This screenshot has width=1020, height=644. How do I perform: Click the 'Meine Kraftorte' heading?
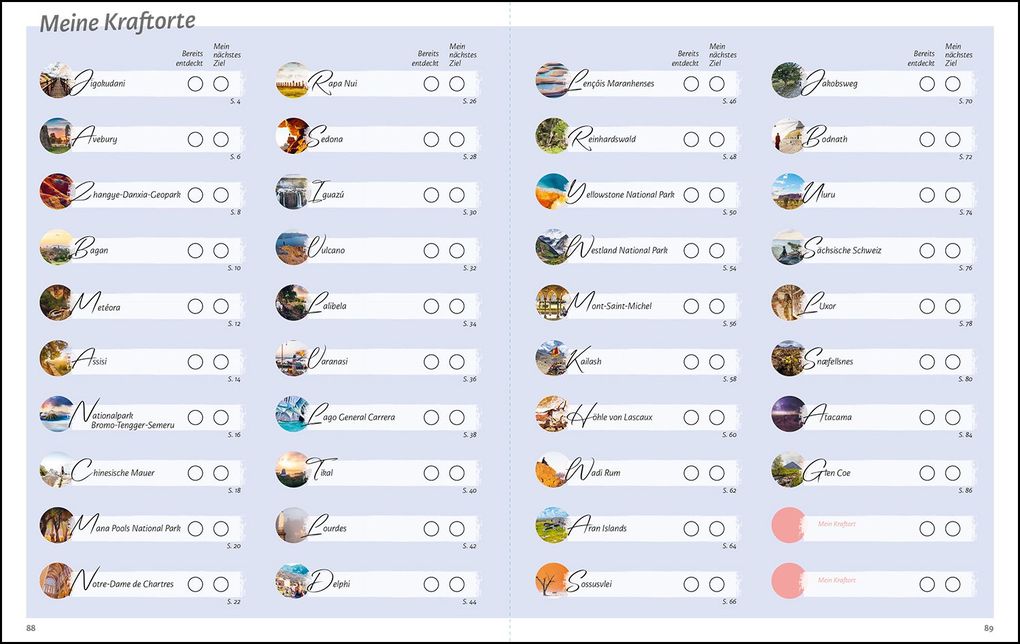click(x=117, y=22)
